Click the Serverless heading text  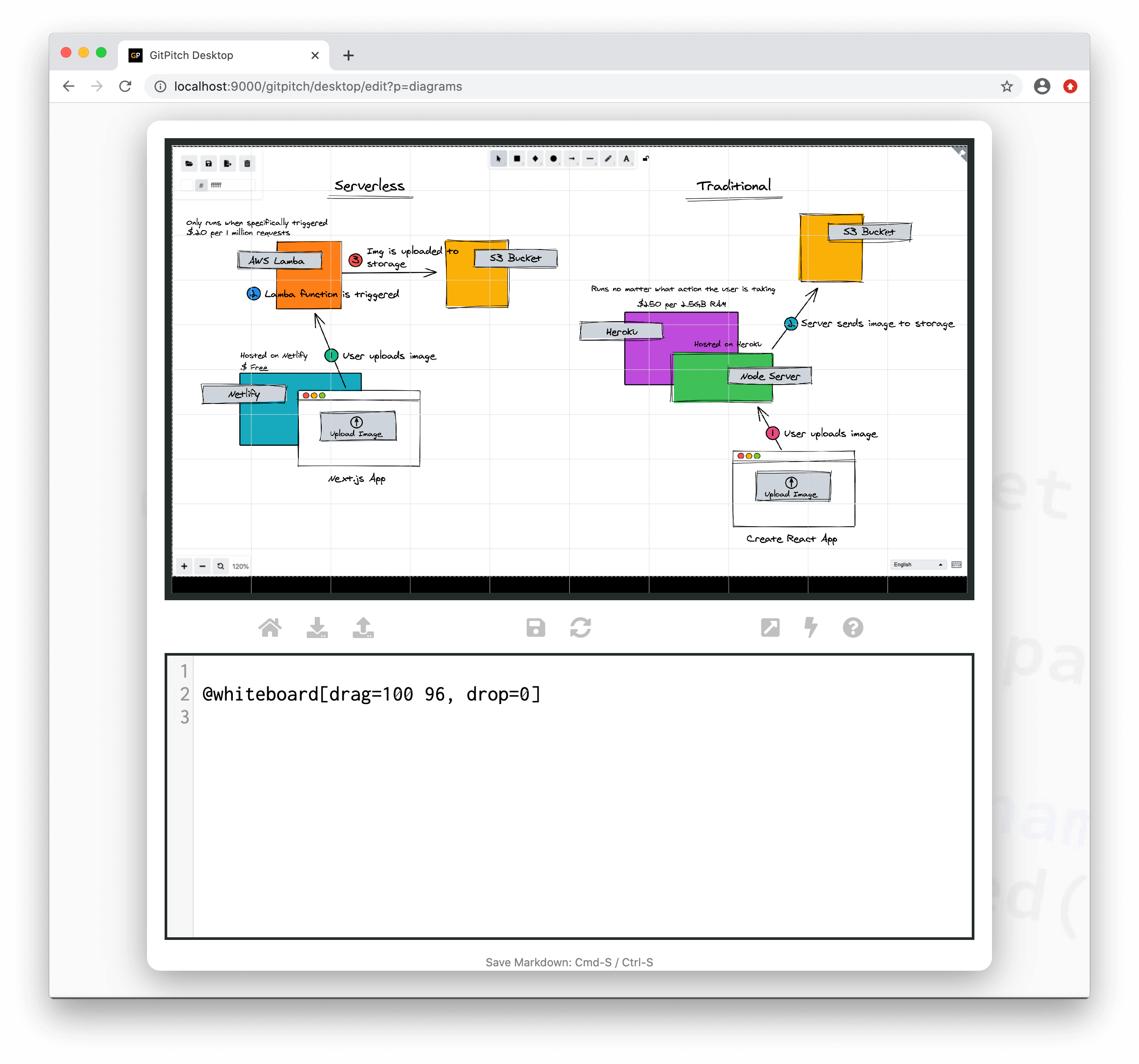(x=370, y=186)
